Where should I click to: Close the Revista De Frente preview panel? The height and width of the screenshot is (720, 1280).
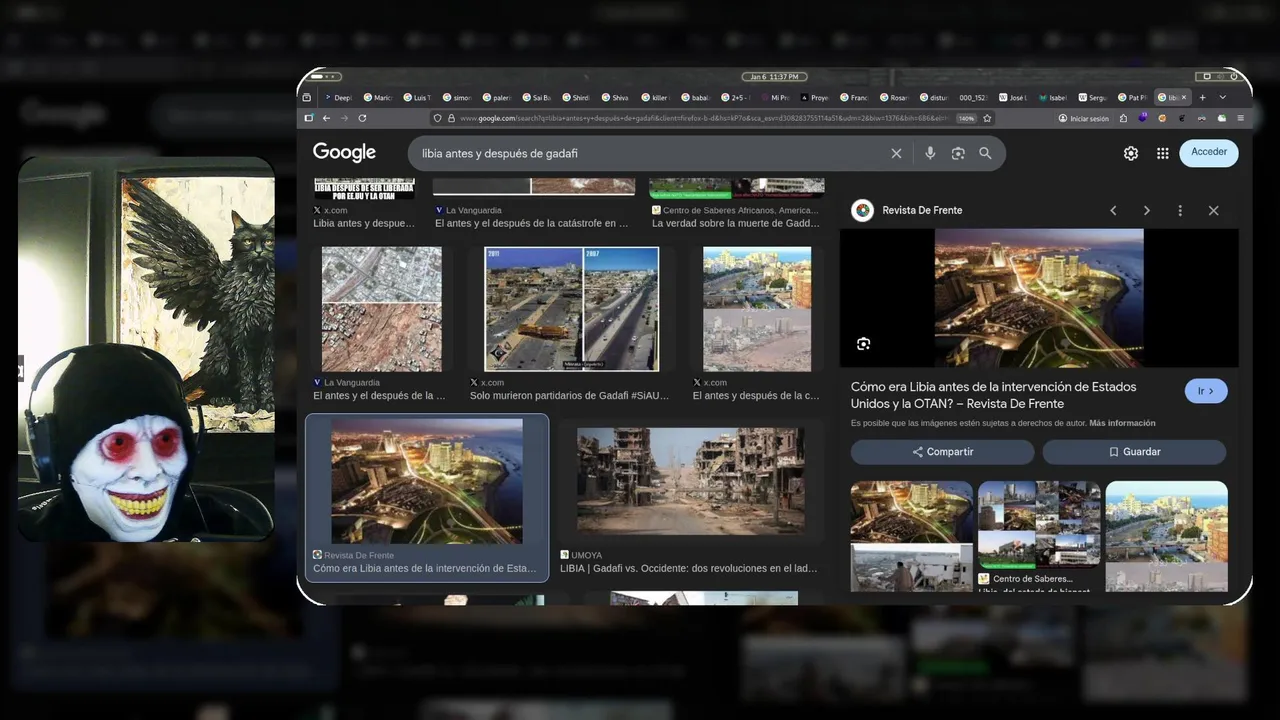(1213, 210)
